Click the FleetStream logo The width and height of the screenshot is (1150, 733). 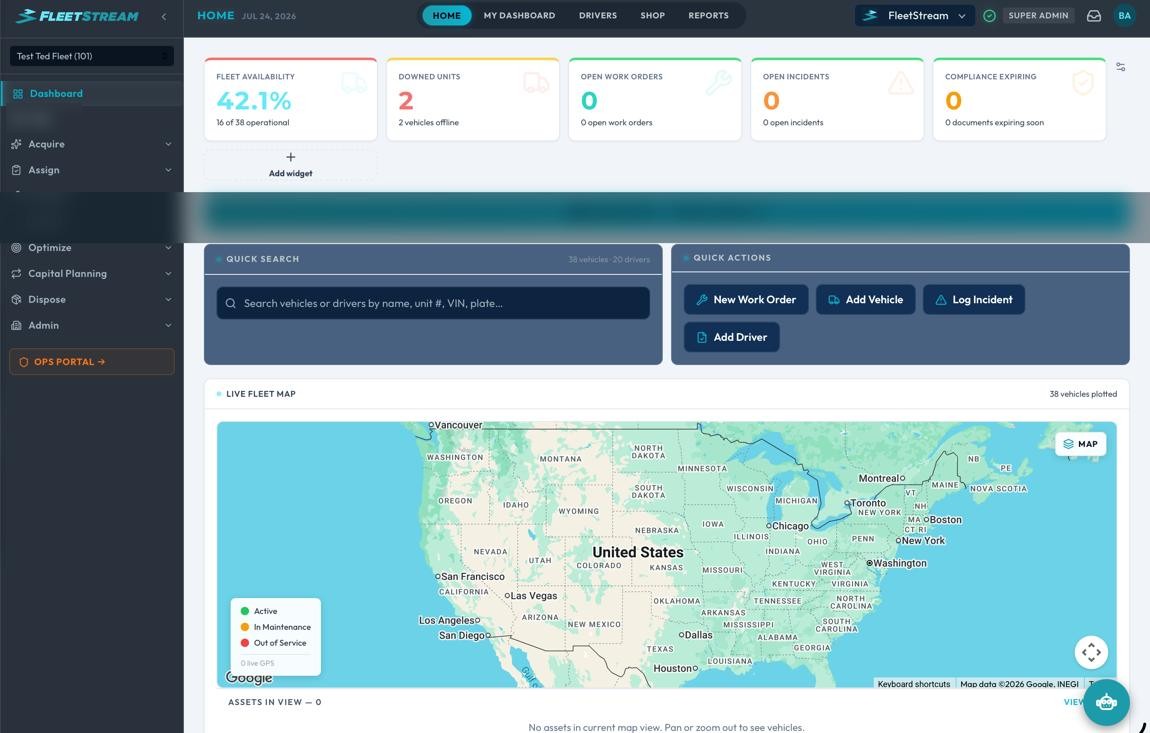77,15
